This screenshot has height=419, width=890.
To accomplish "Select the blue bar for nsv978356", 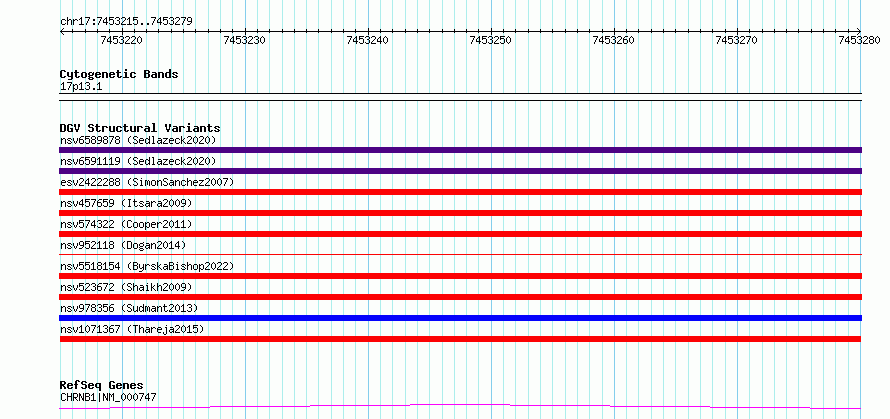I will pos(460,318).
